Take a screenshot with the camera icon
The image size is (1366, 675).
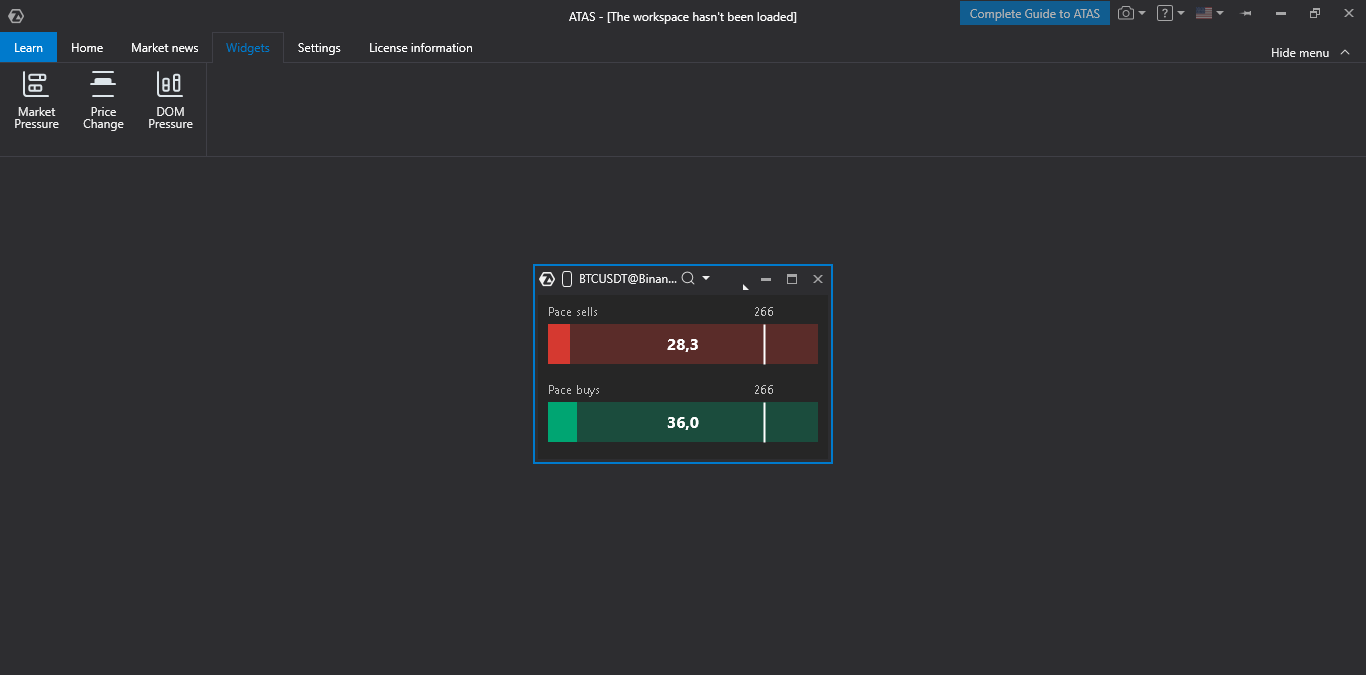pos(1126,13)
